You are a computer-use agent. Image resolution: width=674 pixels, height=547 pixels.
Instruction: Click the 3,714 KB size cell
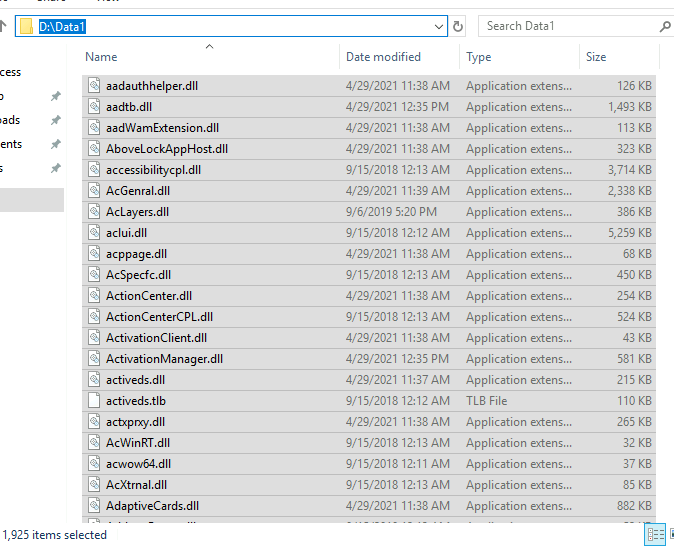[630, 170]
